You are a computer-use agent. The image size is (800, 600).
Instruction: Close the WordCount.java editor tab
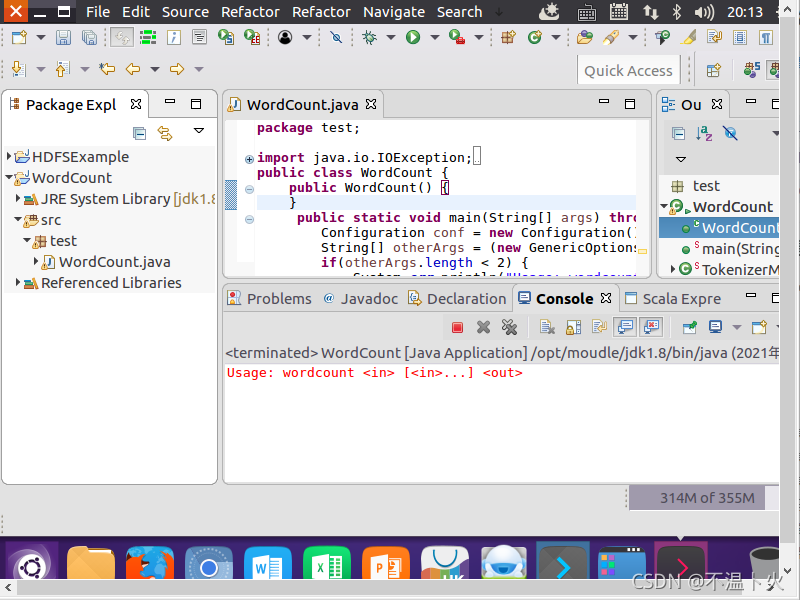click(371, 104)
